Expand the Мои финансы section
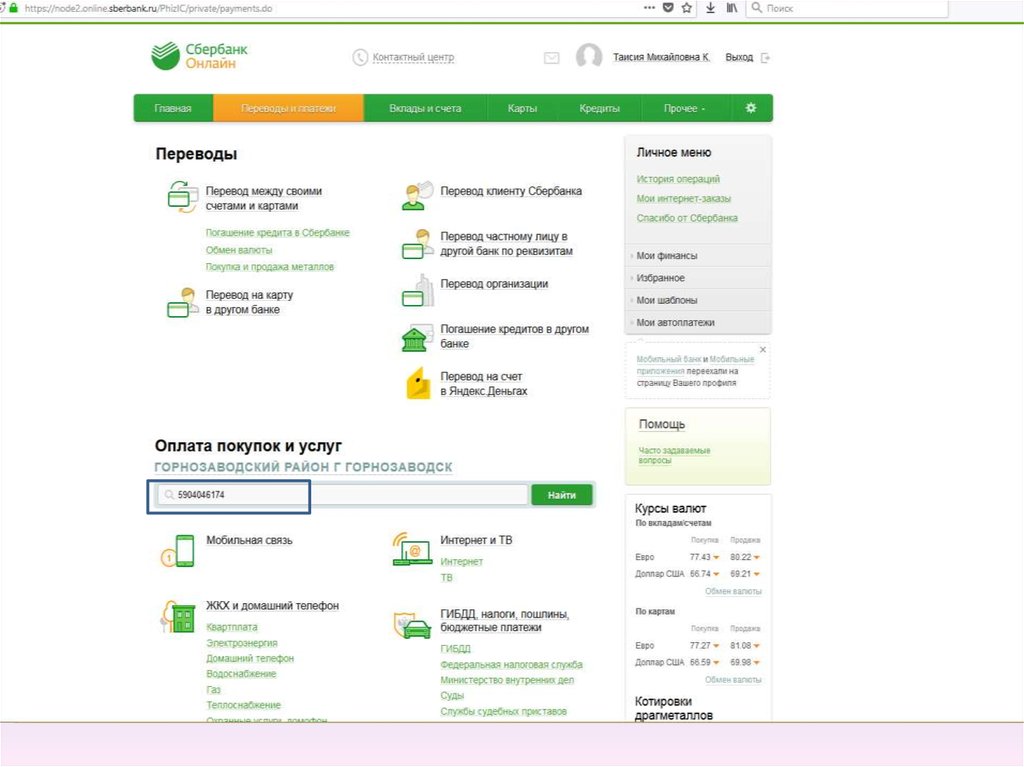The height and width of the screenshot is (767, 1024). point(667,256)
